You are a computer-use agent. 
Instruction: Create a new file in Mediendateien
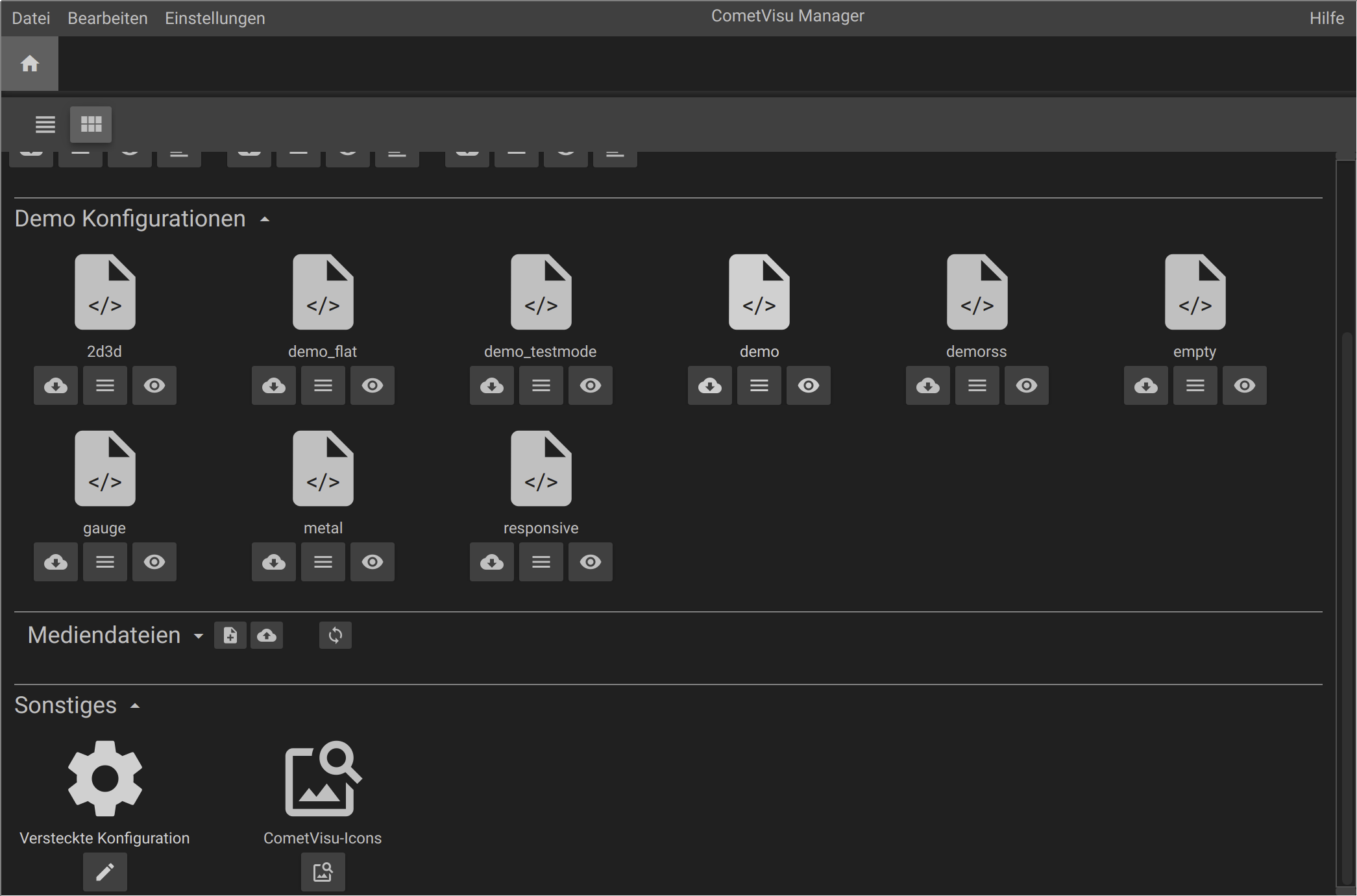(x=230, y=635)
